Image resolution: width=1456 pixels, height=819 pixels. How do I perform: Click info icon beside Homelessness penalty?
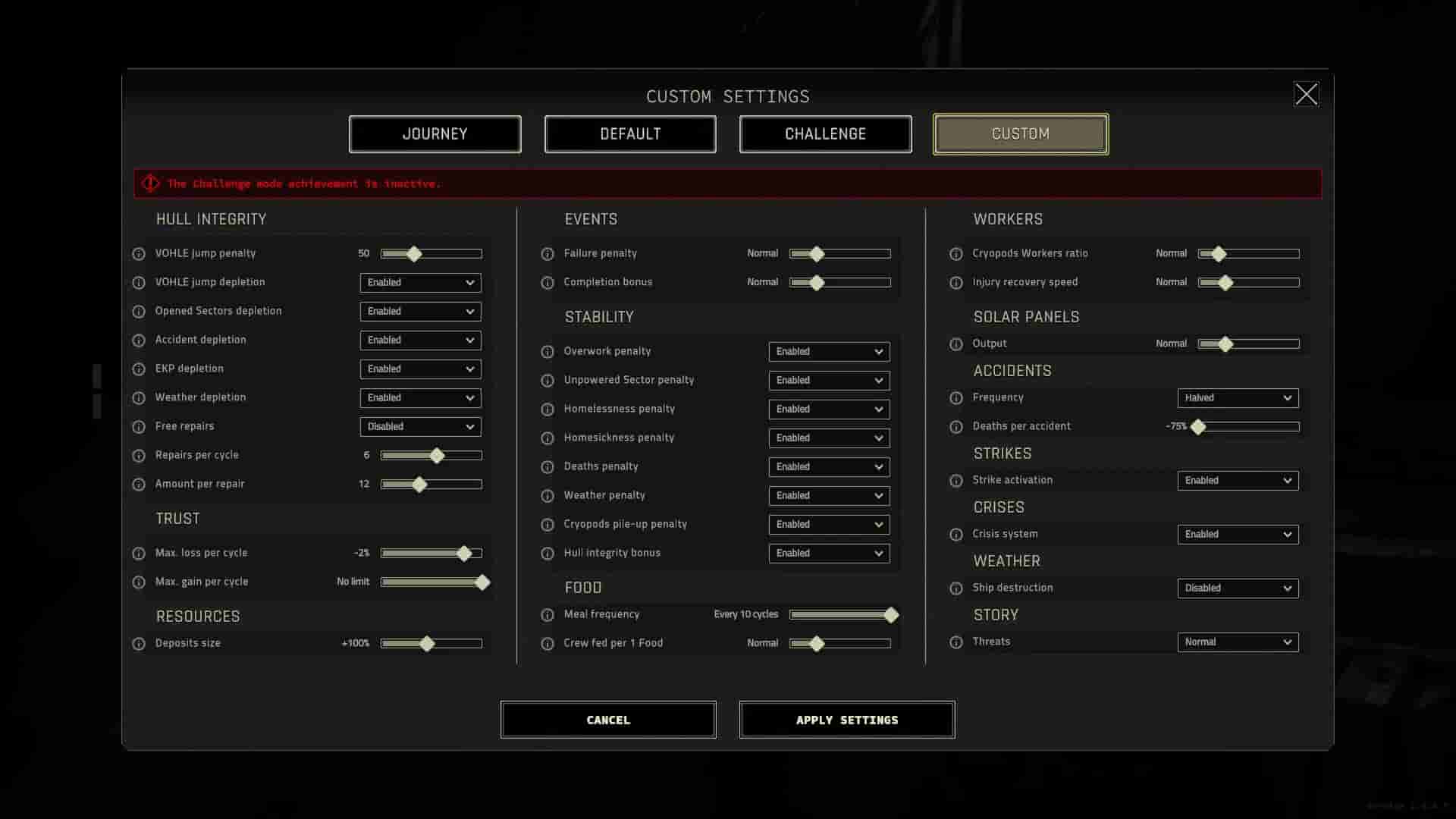pyautogui.click(x=548, y=409)
